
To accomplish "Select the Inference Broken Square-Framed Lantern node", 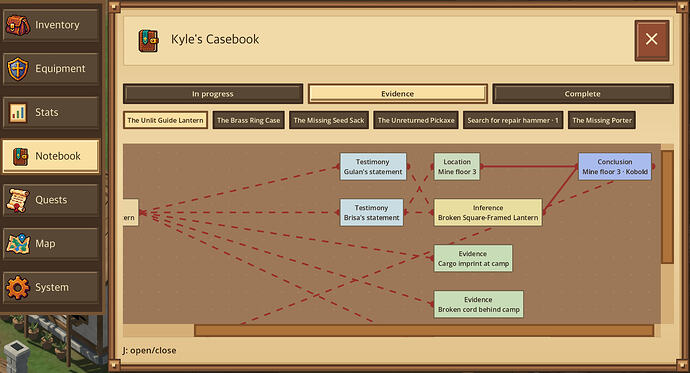I will [488, 212].
